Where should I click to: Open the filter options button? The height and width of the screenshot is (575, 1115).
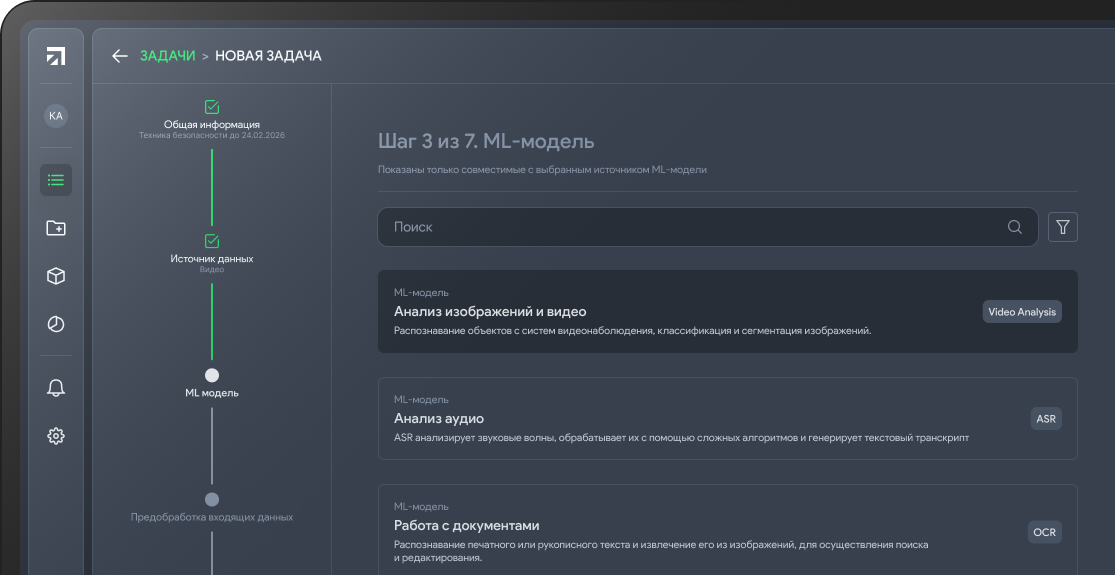pos(1062,227)
